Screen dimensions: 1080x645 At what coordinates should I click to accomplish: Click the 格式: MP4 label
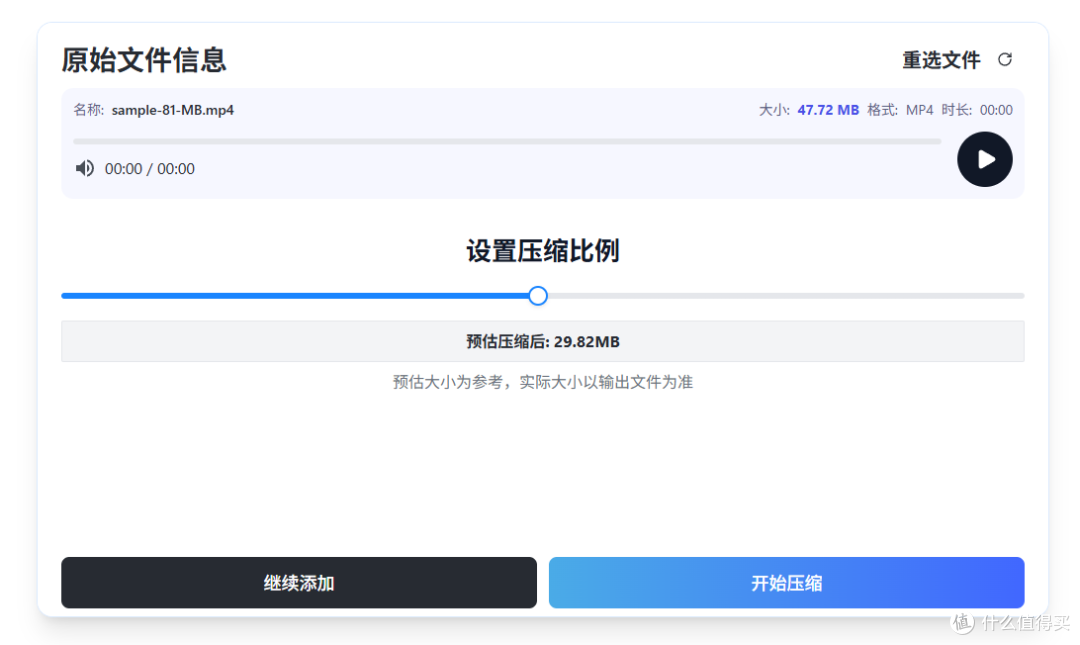tap(900, 110)
